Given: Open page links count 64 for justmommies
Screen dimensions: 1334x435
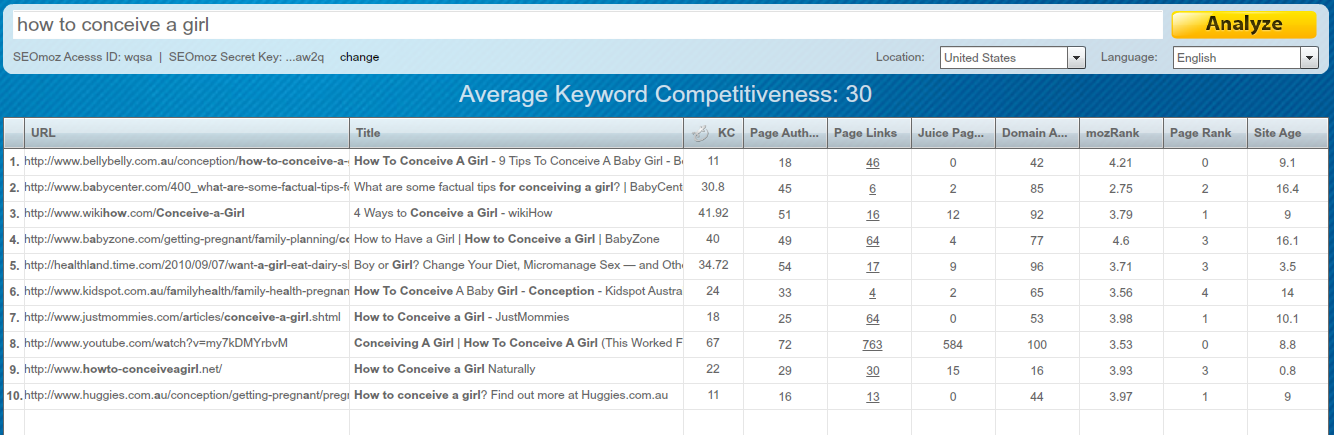Looking at the screenshot, I should (873, 318).
